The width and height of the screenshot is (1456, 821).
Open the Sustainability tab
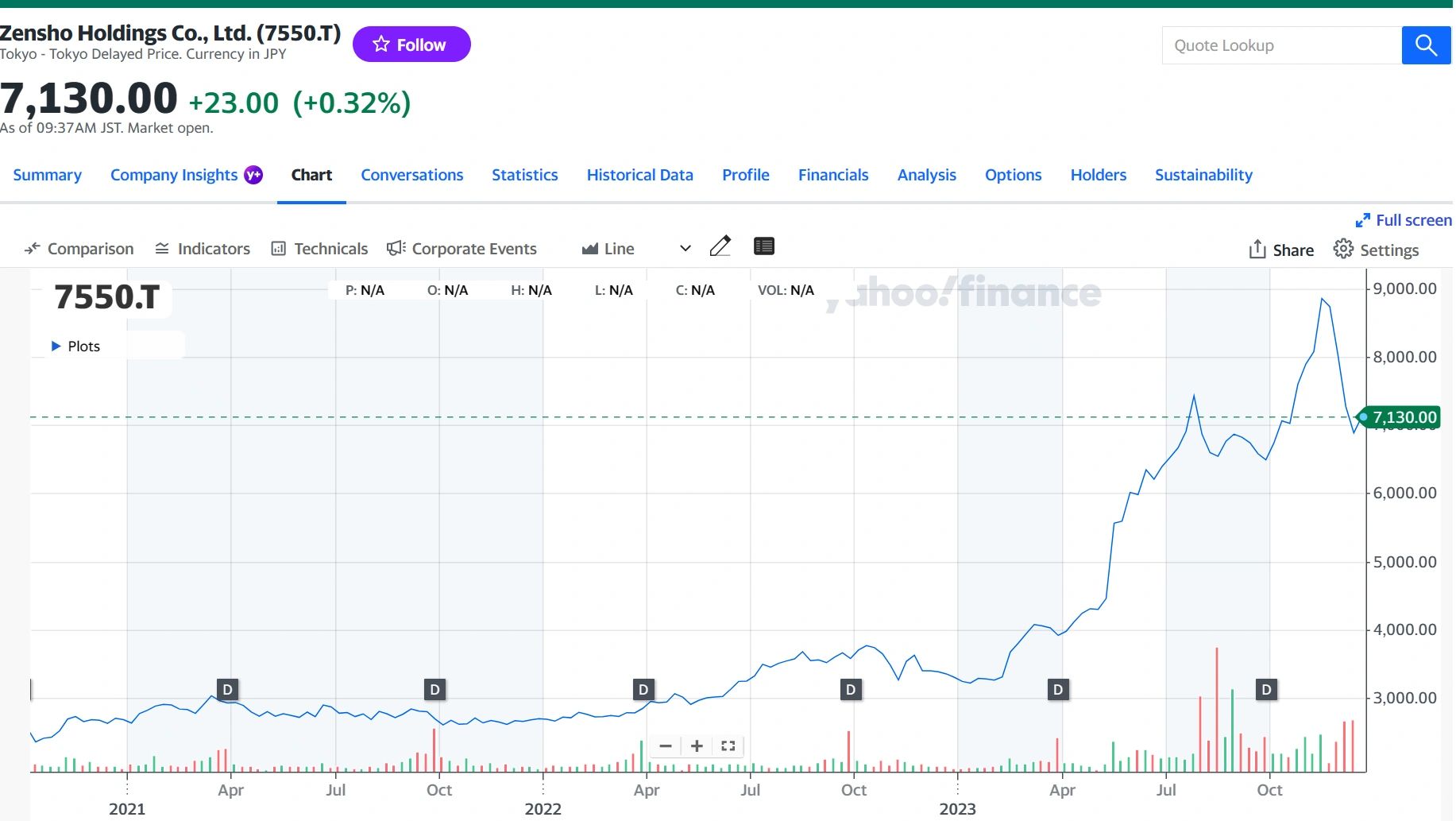[x=1203, y=175]
